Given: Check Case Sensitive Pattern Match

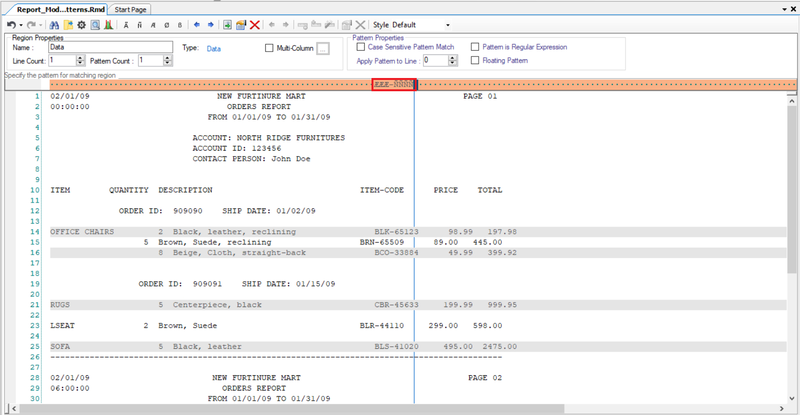Looking at the screenshot, I should click(x=360, y=47).
